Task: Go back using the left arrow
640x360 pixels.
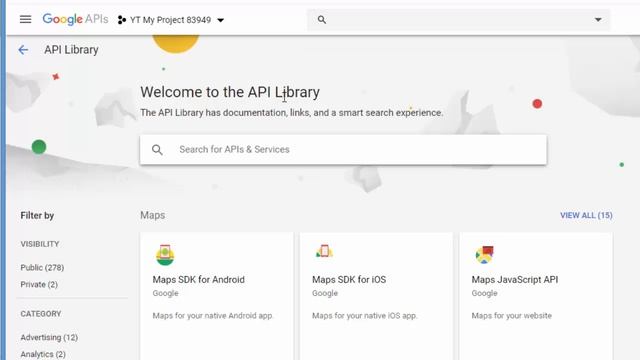Action: [x=23, y=50]
